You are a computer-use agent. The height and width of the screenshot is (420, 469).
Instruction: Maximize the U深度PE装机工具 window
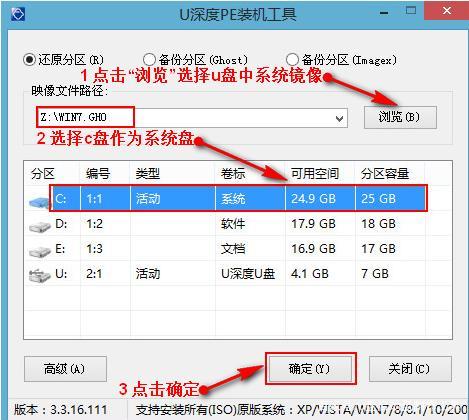[x=411, y=11]
